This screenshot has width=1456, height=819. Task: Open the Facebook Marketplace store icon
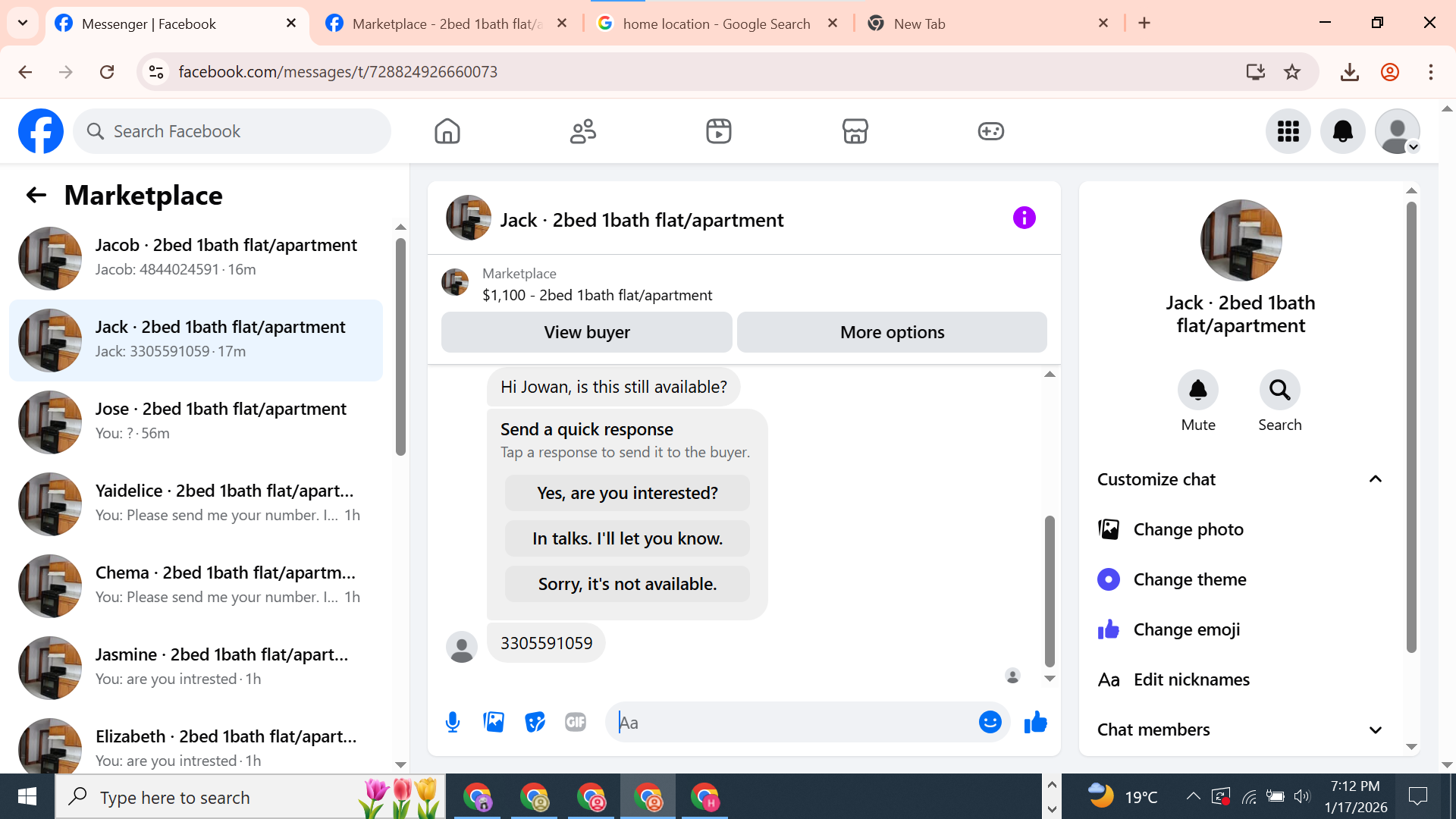click(855, 131)
